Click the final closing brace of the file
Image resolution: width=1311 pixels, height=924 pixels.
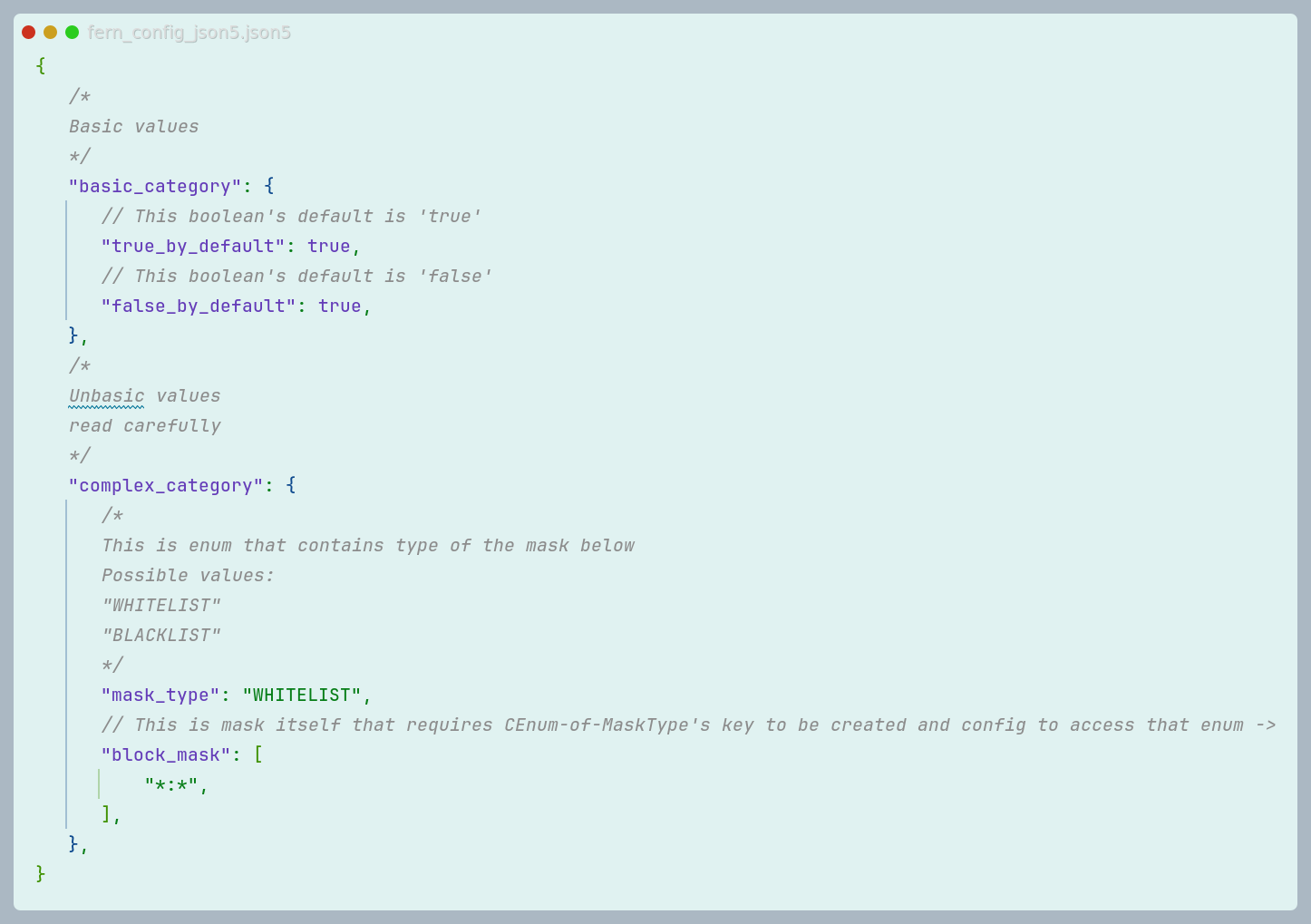[x=41, y=873]
